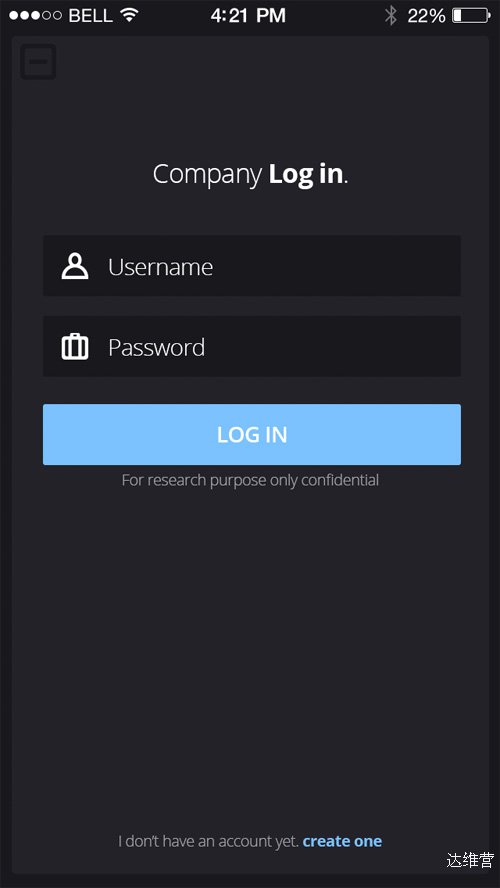The image size is (500, 888).
Task: Tap the blue LOG IN button
Action: tap(252, 434)
